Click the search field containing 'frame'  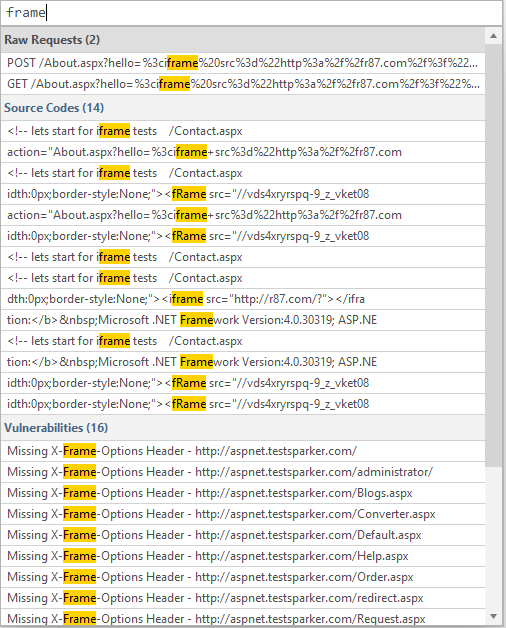point(252,13)
